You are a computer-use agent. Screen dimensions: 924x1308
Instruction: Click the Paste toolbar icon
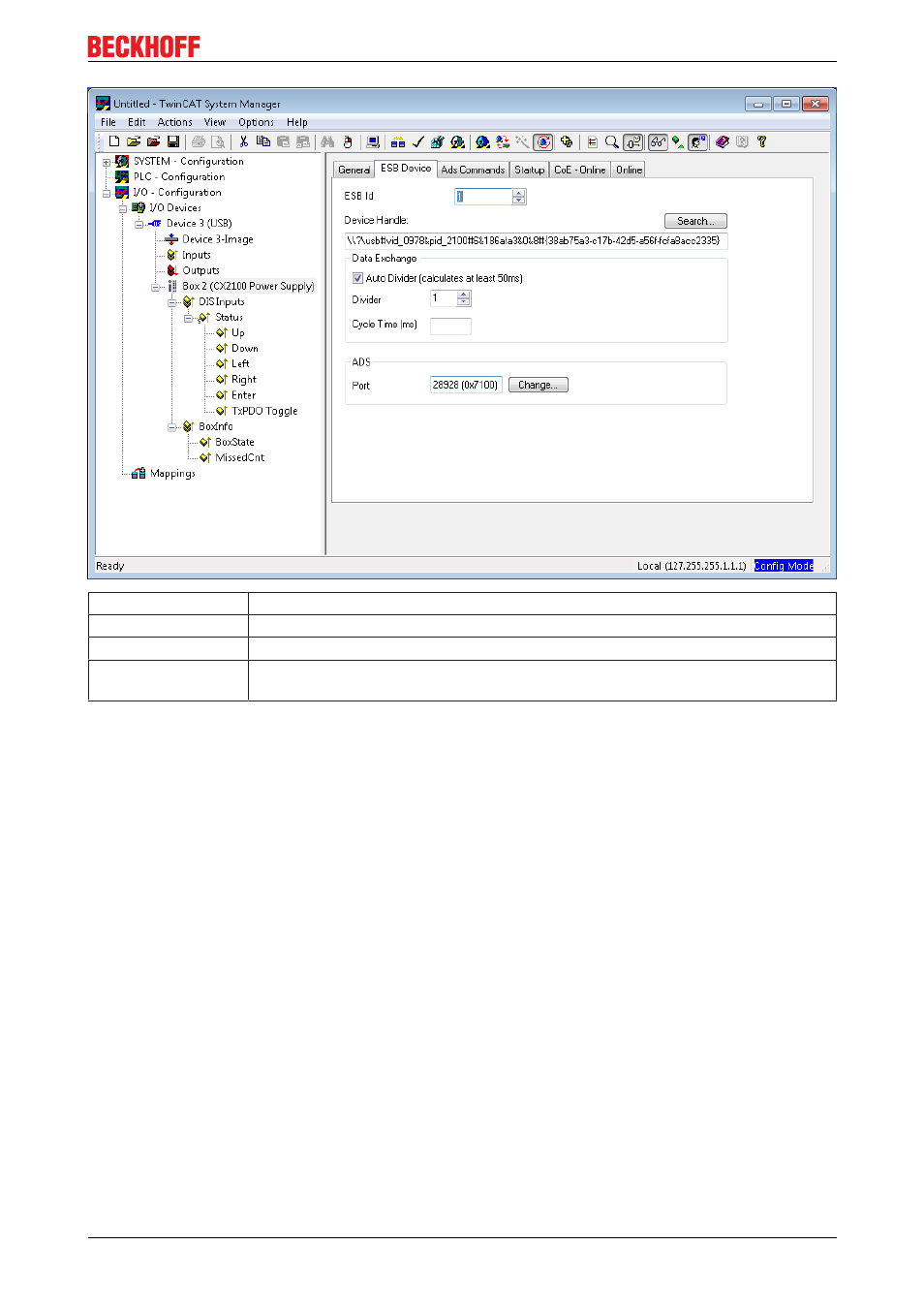coord(284,142)
